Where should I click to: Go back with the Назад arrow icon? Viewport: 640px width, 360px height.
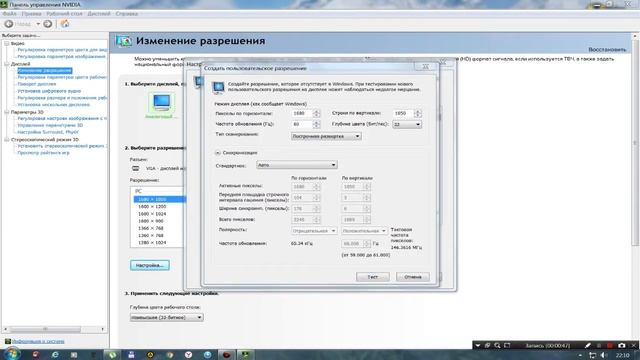click(9, 24)
